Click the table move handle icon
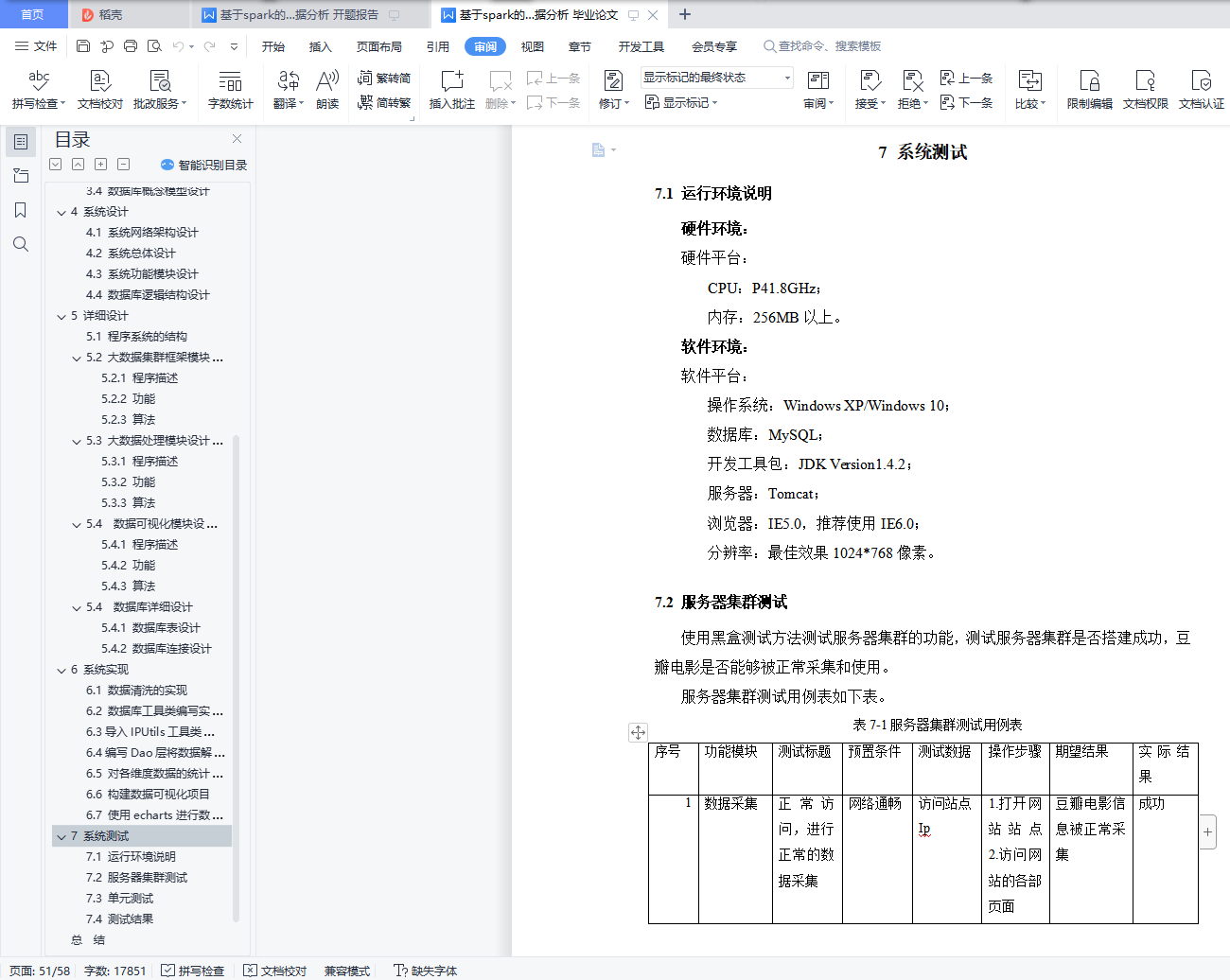 click(x=639, y=732)
